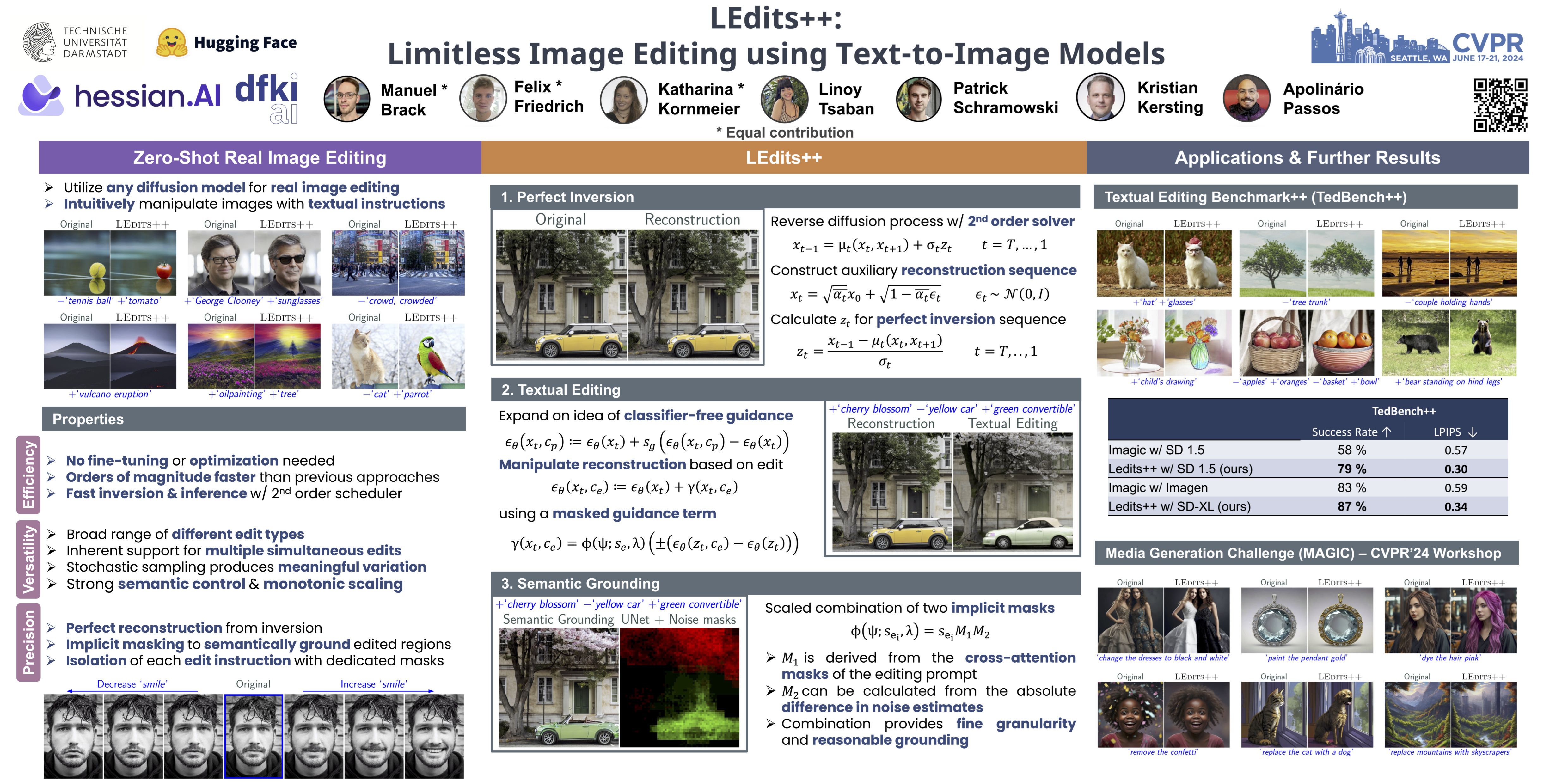1568x784 pixels.
Task: Click Kristian Kersting's portrait photo
Action: tap(1100, 97)
